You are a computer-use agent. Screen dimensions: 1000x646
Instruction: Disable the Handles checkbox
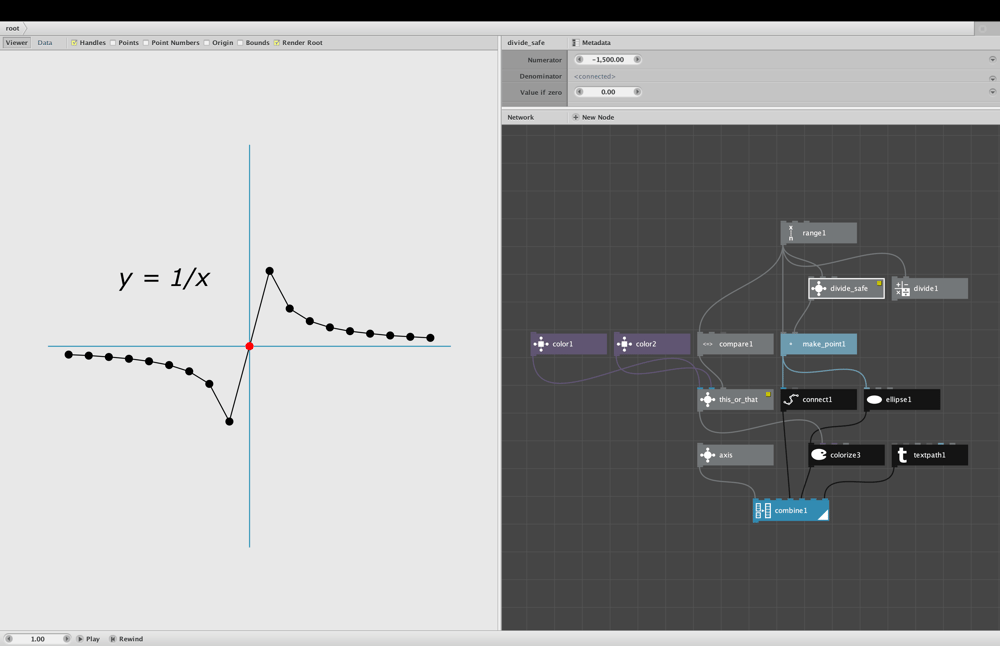pos(74,43)
